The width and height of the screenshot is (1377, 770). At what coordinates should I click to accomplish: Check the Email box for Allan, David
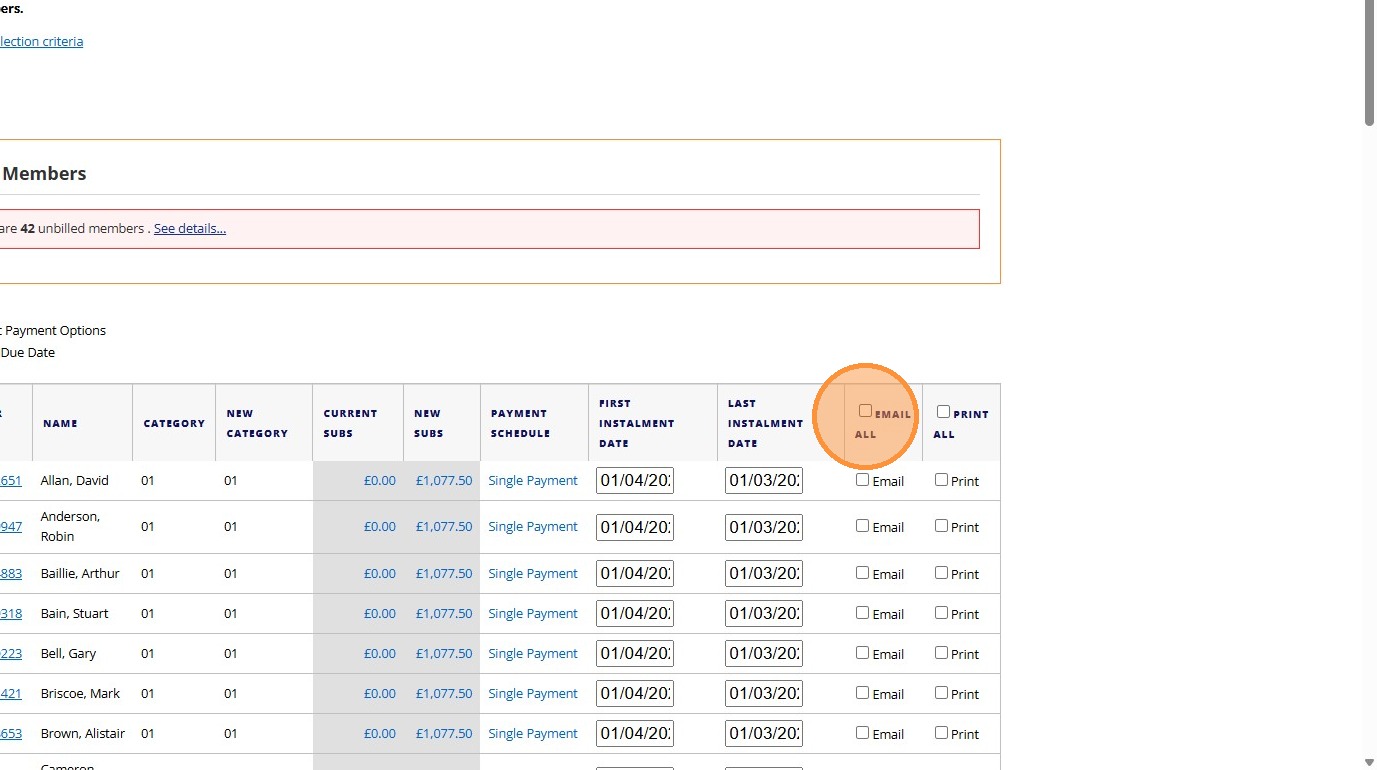[x=862, y=480]
